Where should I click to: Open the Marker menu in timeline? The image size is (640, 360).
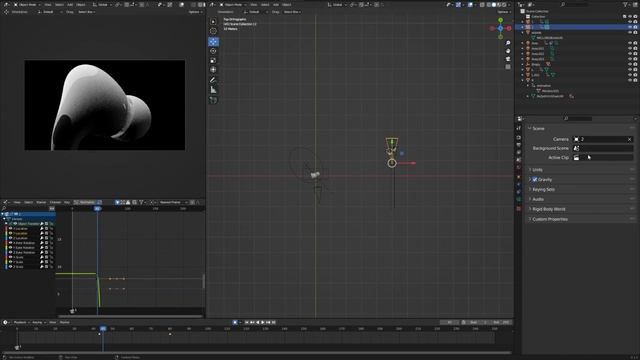tap(64, 322)
